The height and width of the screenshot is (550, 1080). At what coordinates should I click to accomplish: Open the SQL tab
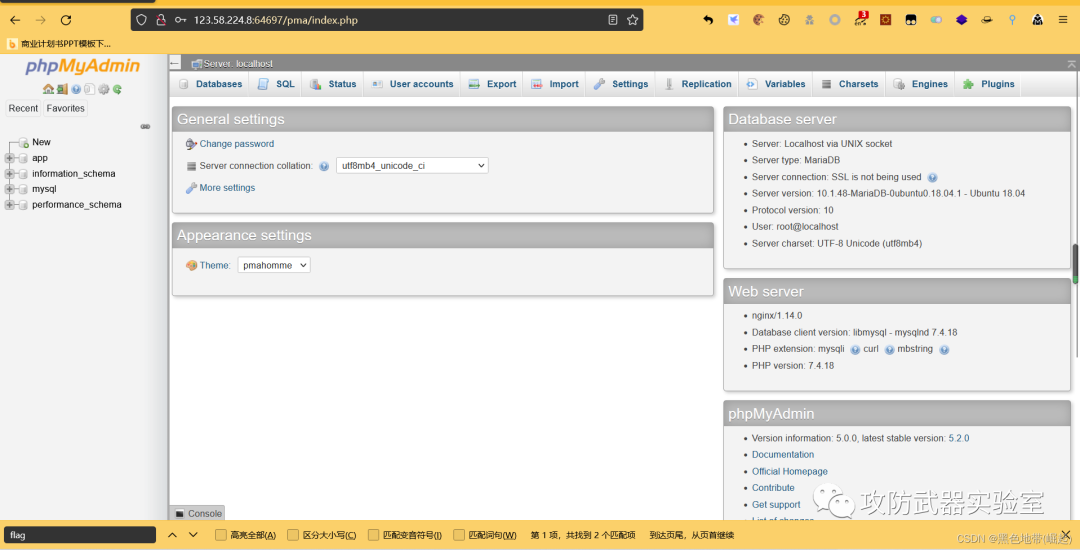point(276,84)
